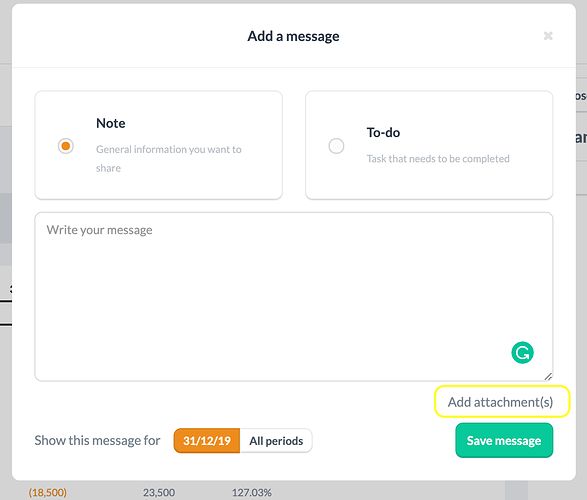Image resolution: width=587 pixels, height=500 pixels.
Task: Click the Save message button
Action: coord(504,440)
